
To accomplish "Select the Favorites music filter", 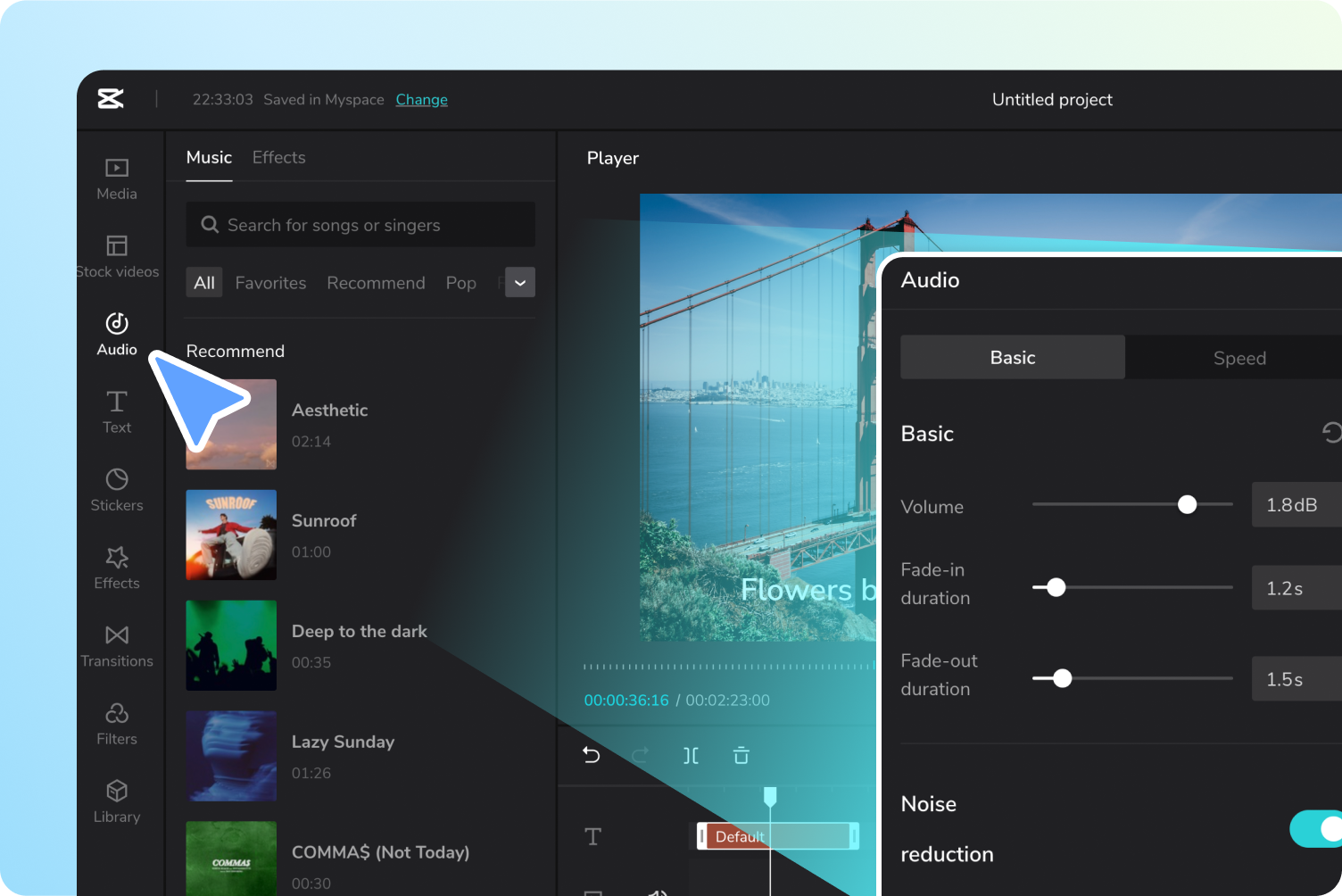I will pyautogui.click(x=270, y=283).
